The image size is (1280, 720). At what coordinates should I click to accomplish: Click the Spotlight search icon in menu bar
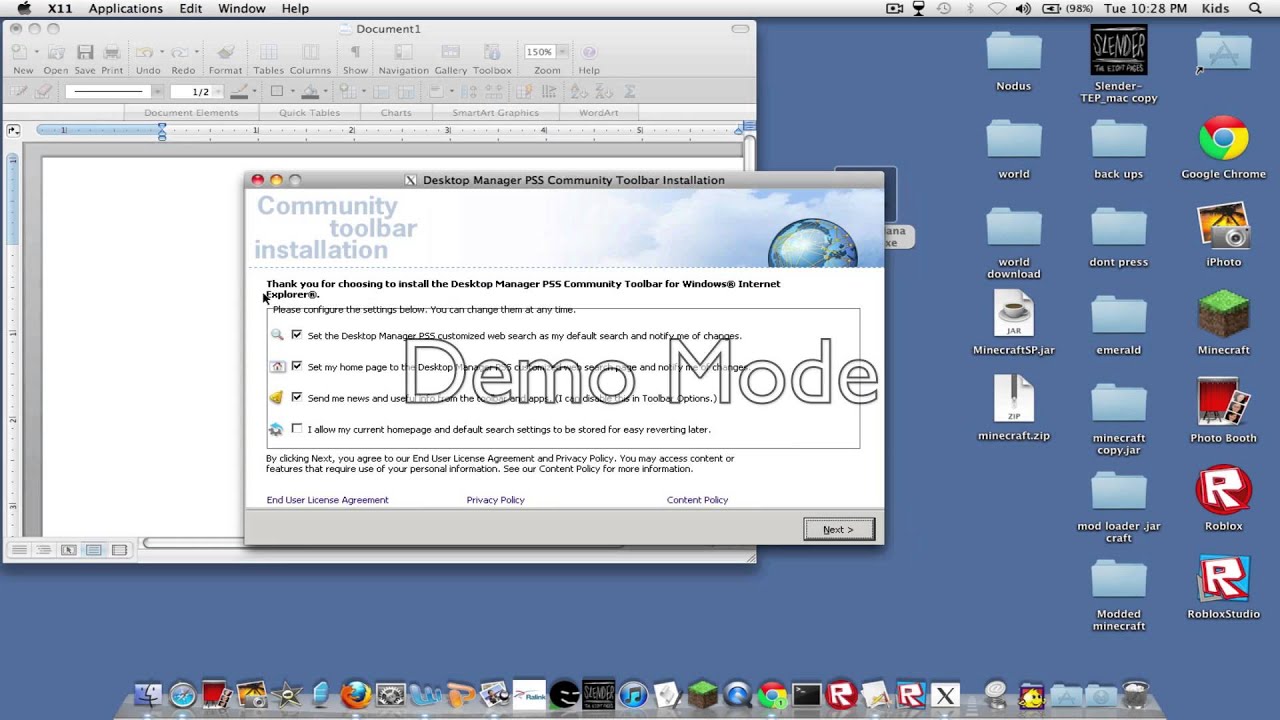point(1255,8)
